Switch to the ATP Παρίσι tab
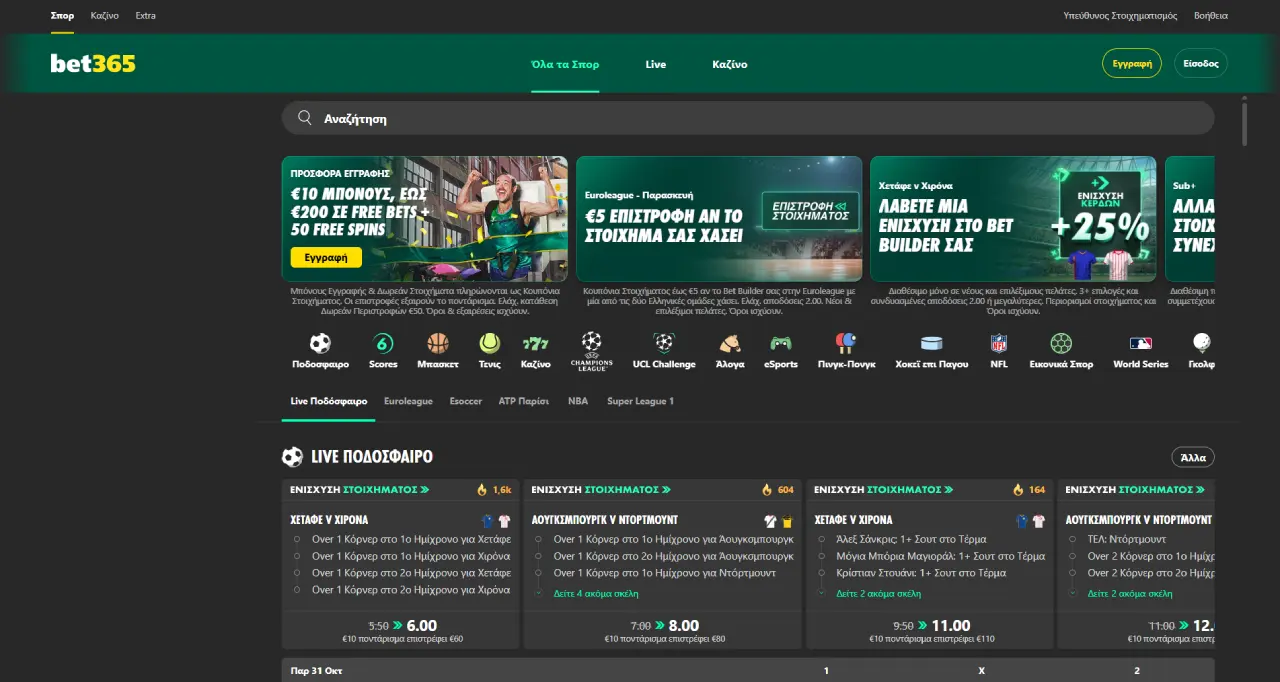The image size is (1280, 682). click(x=525, y=401)
